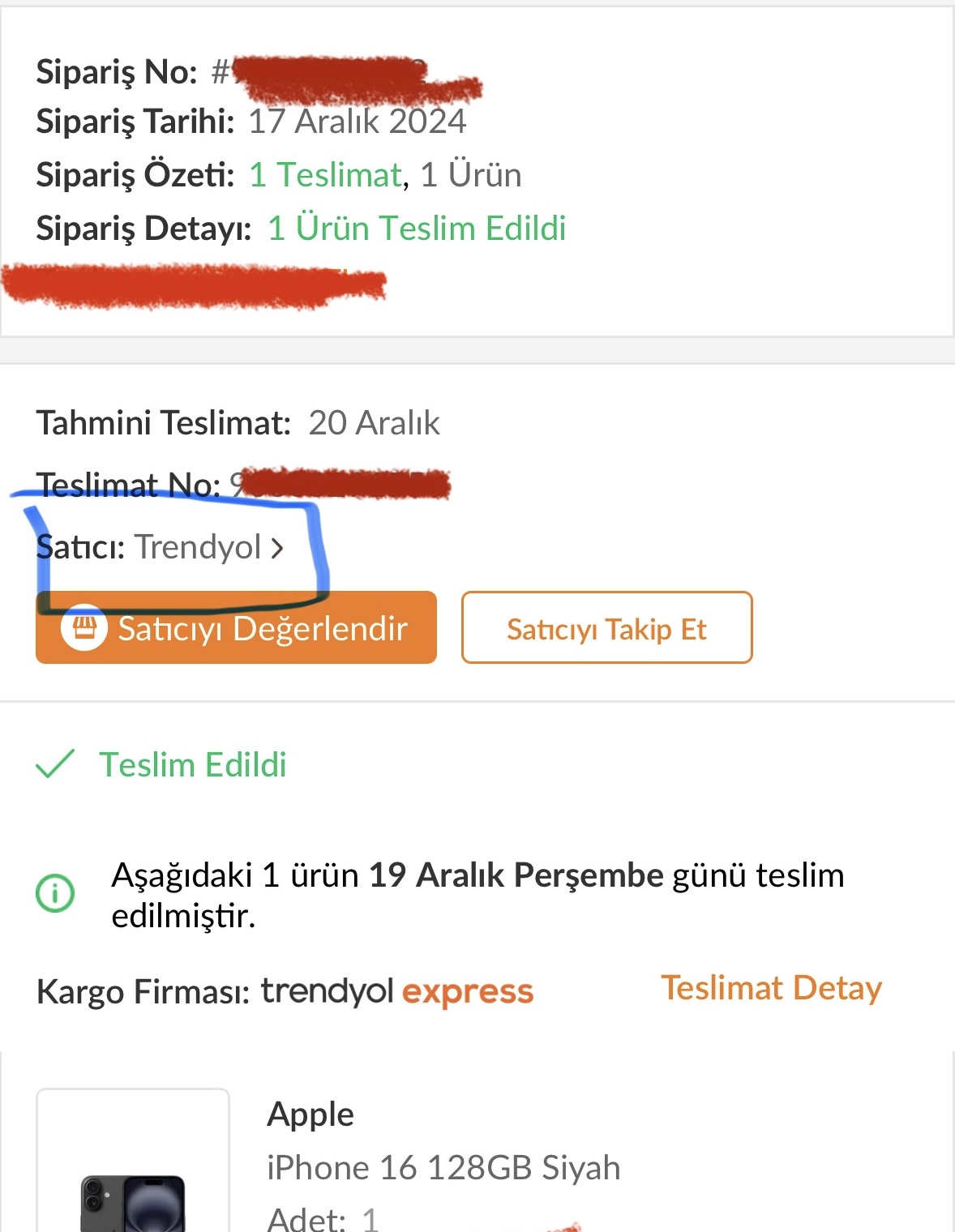Open the iPhone 16 128GB Siyah title
This screenshot has height=1232, width=955.
coord(443,1168)
